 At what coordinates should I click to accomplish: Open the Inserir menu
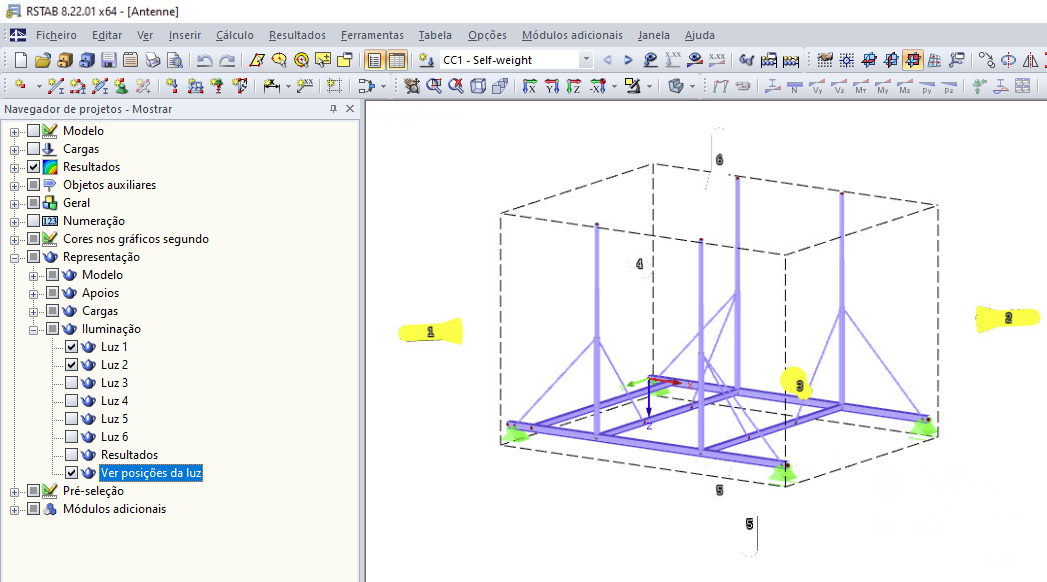click(185, 35)
